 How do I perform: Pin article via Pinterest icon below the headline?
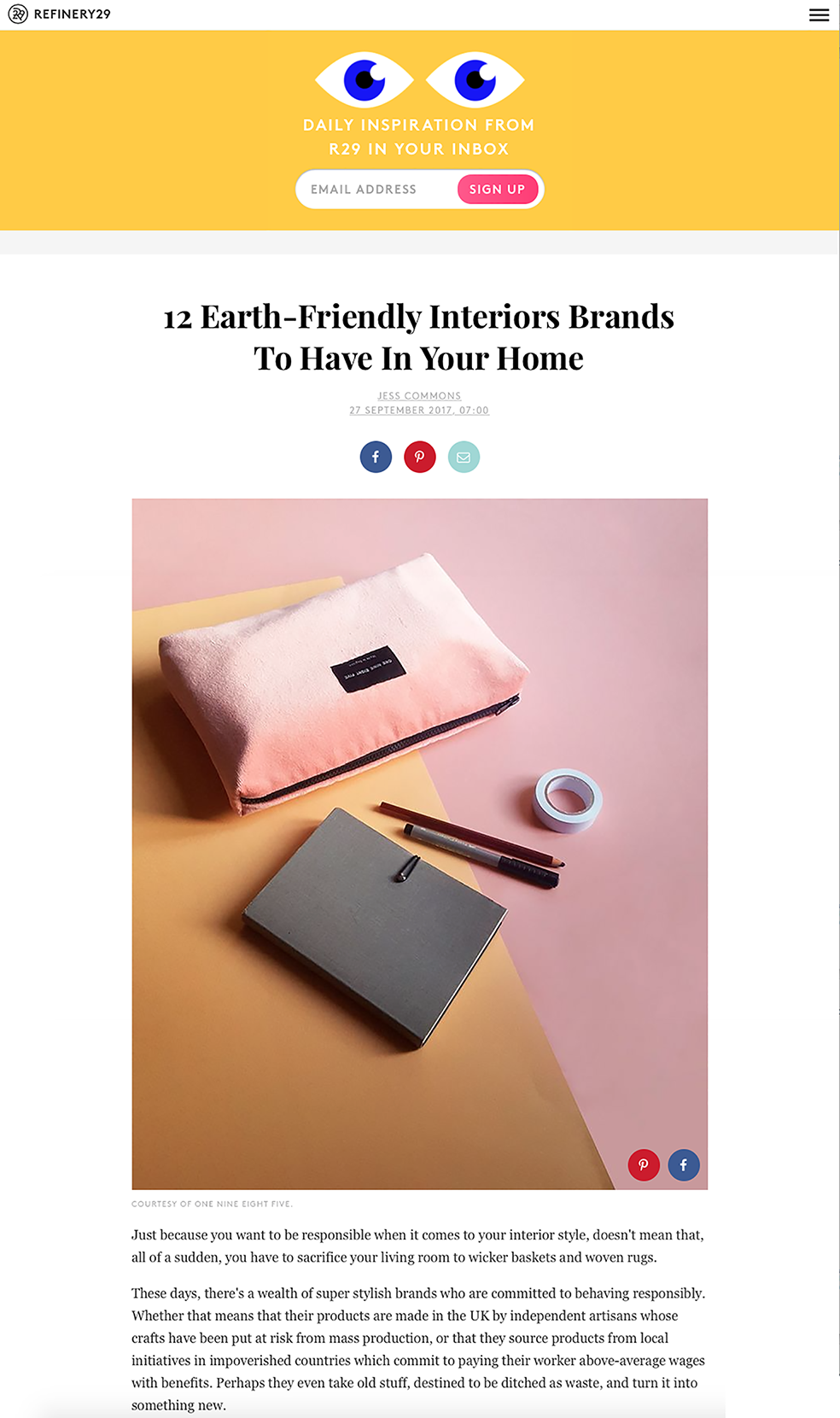tap(419, 457)
